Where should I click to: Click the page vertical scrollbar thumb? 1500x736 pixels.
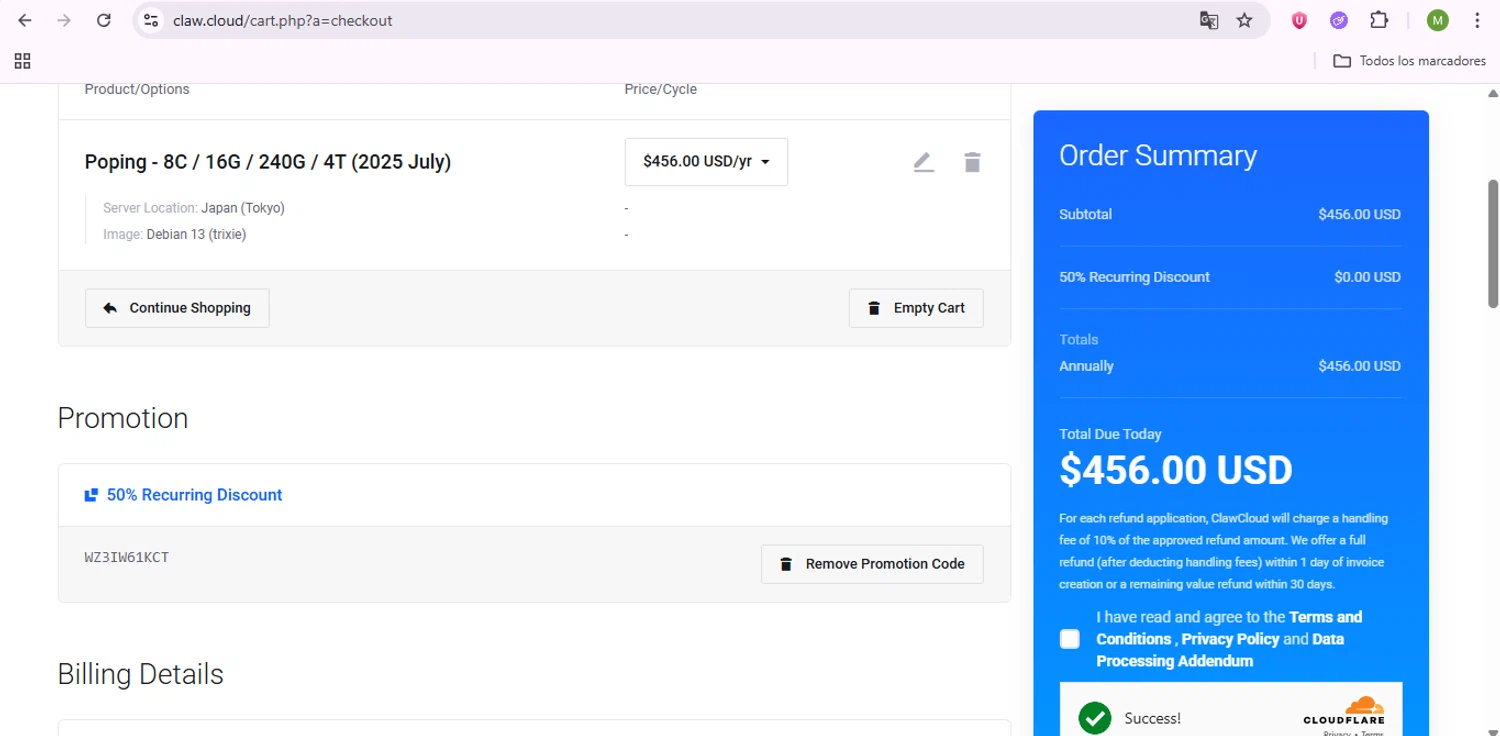[x=1493, y=244]
